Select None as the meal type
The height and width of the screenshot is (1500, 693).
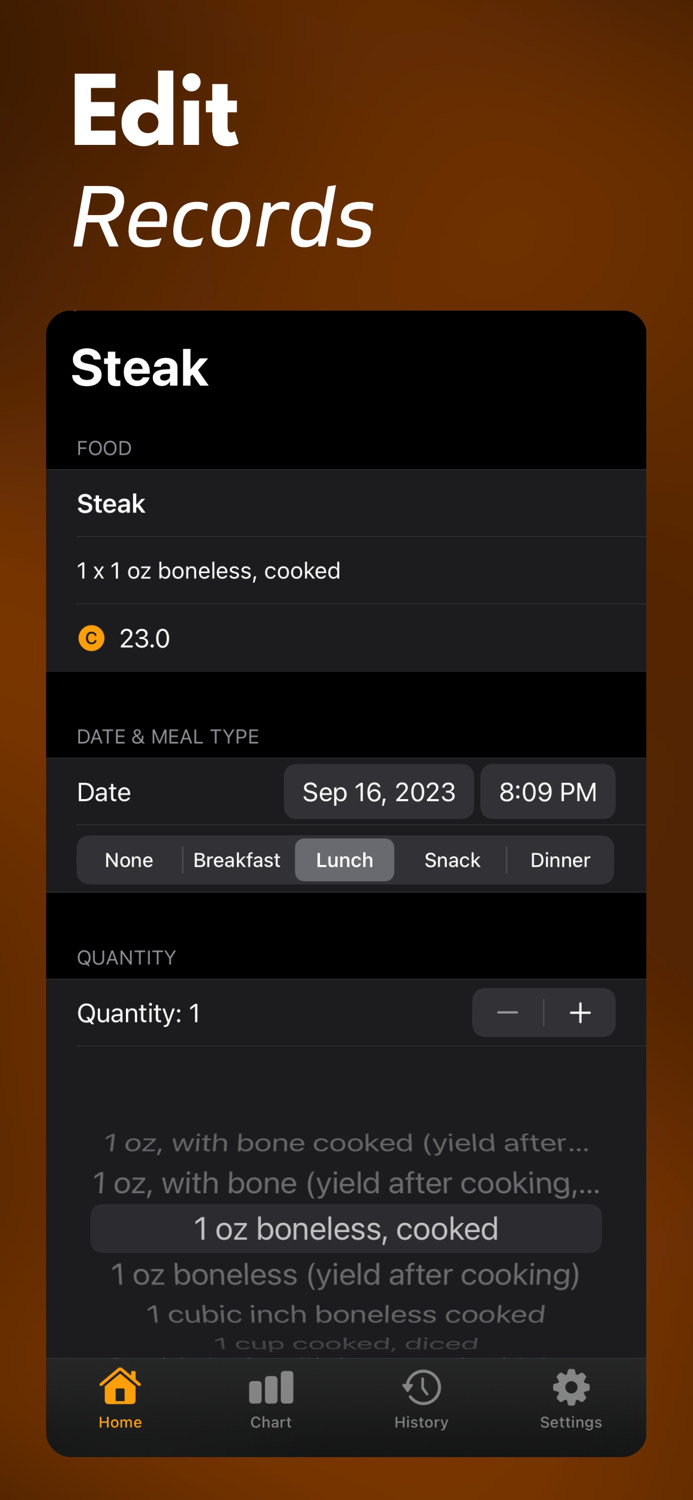(129, 860)
